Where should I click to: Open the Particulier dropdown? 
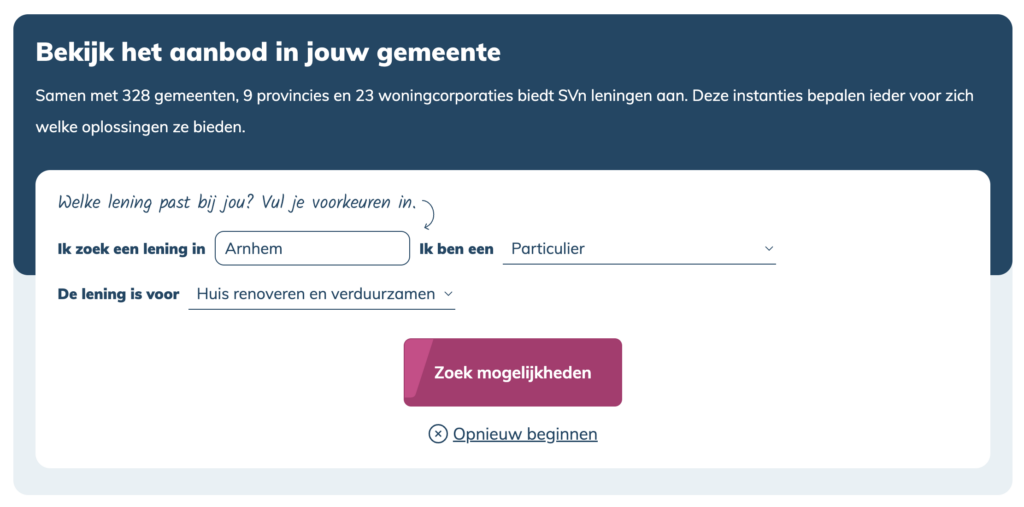pos(639,249)
